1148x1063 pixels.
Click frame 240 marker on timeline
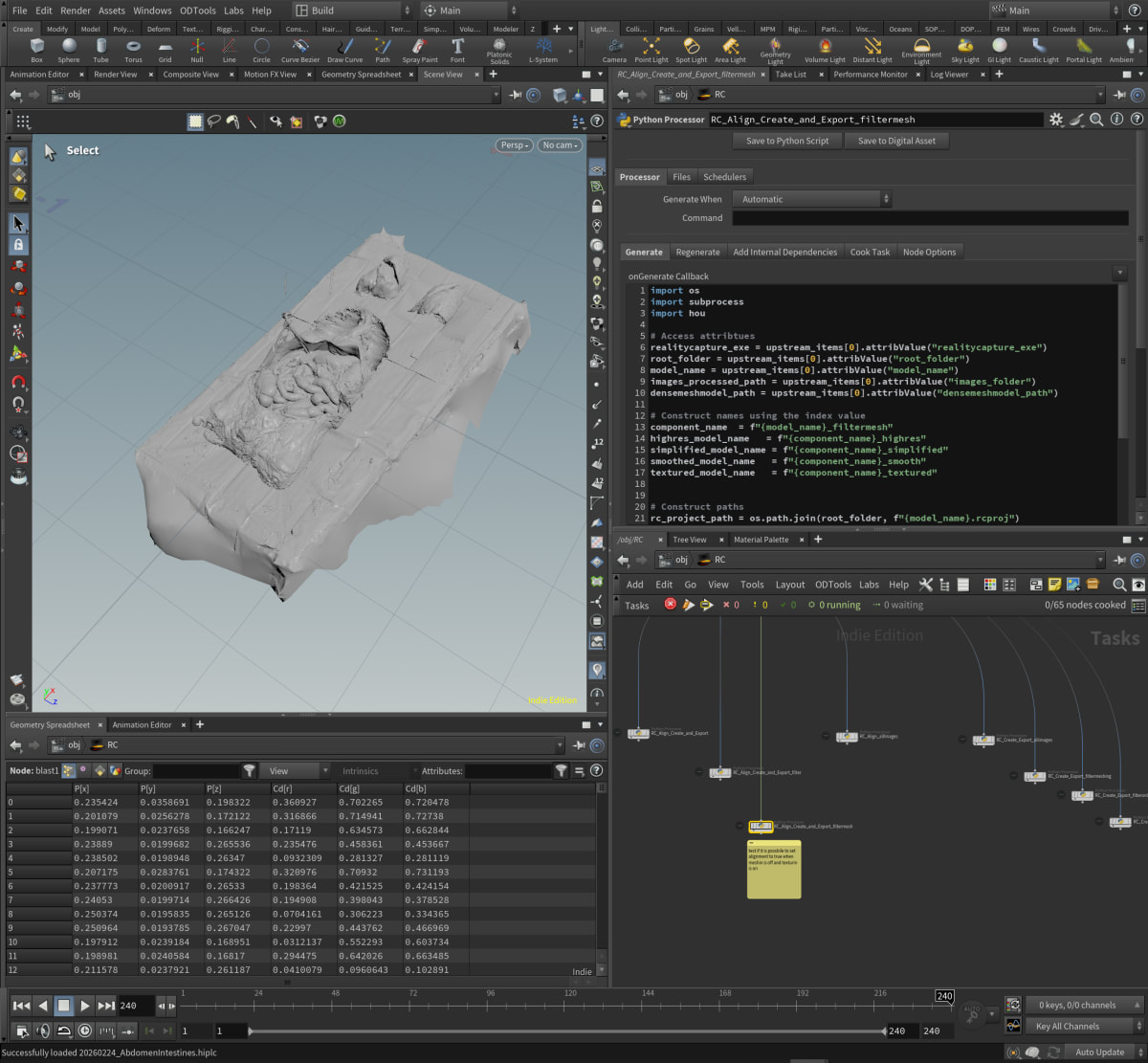(x=944, y=996)
